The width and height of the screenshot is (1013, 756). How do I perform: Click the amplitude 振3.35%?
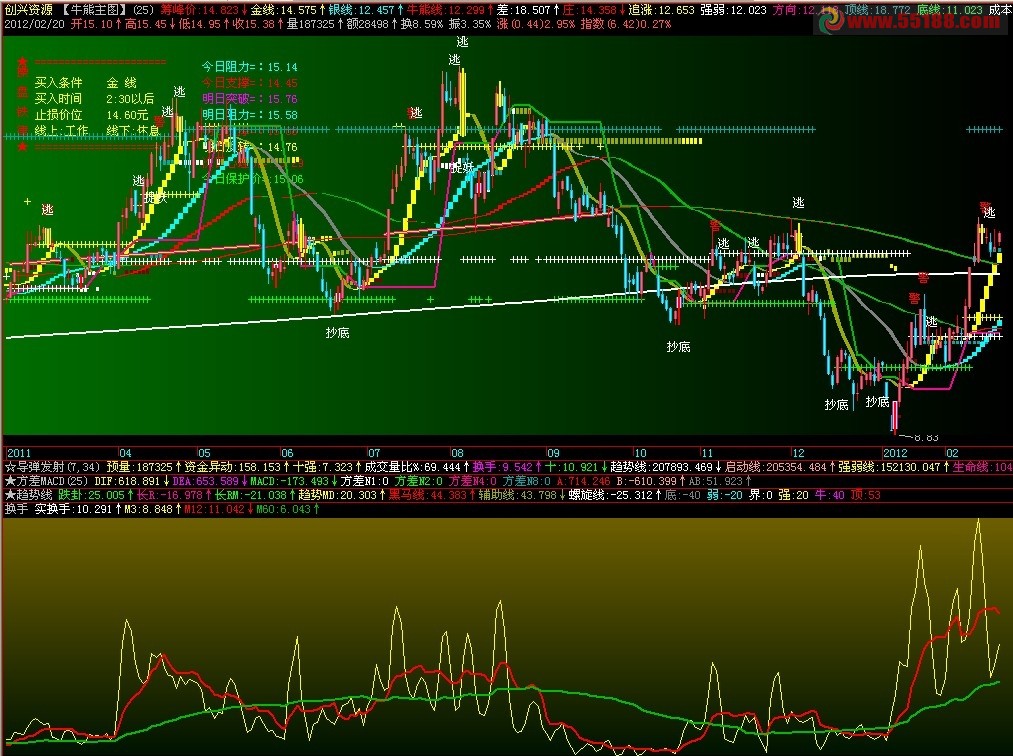click(x=470, y=24)
